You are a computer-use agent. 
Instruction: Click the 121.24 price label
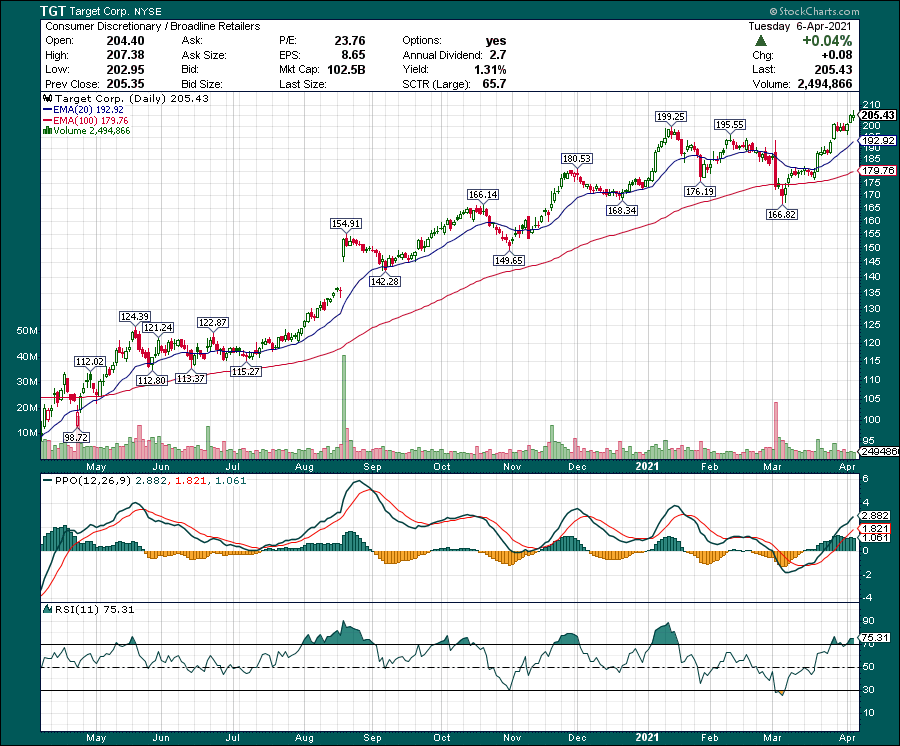(158, 327)
